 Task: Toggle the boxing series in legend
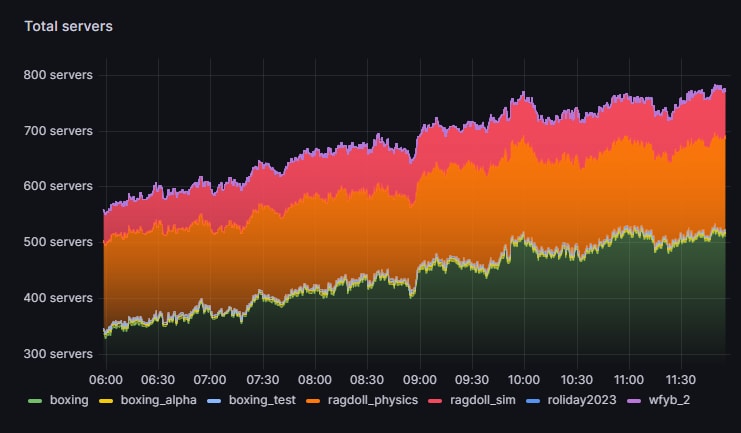click(68, 400)
